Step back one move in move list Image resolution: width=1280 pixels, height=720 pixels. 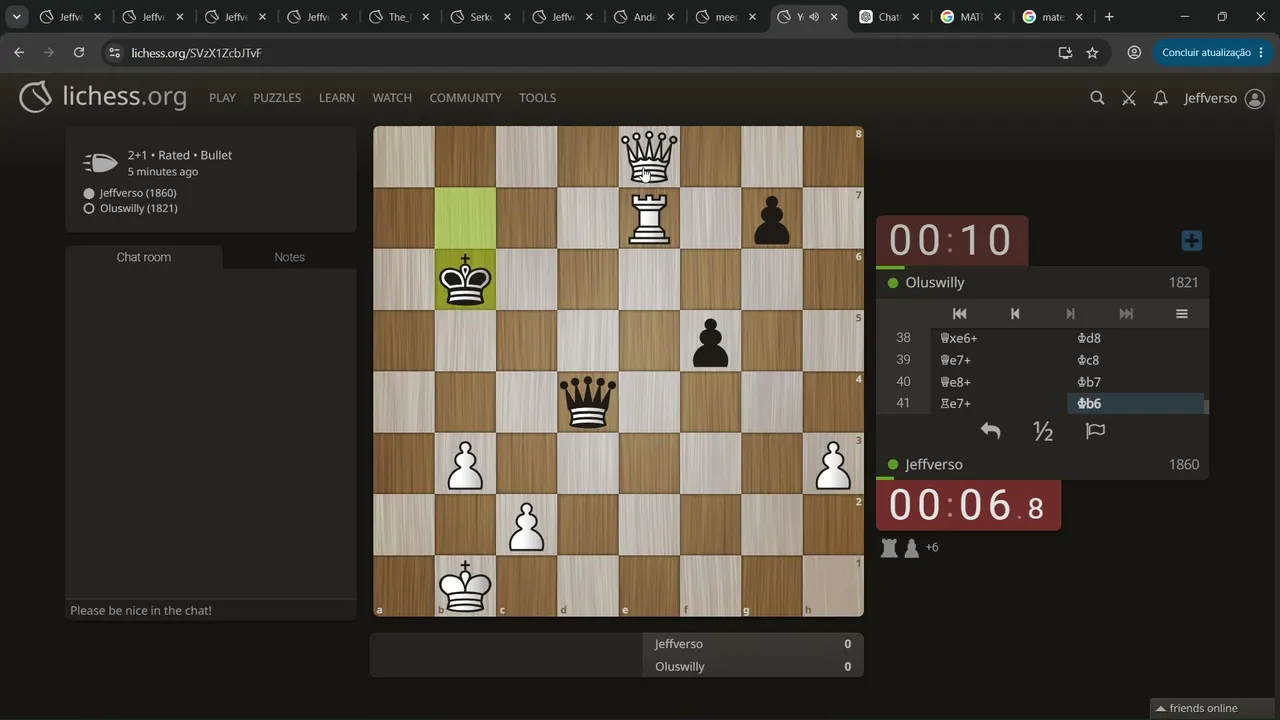click(1015, 314)
